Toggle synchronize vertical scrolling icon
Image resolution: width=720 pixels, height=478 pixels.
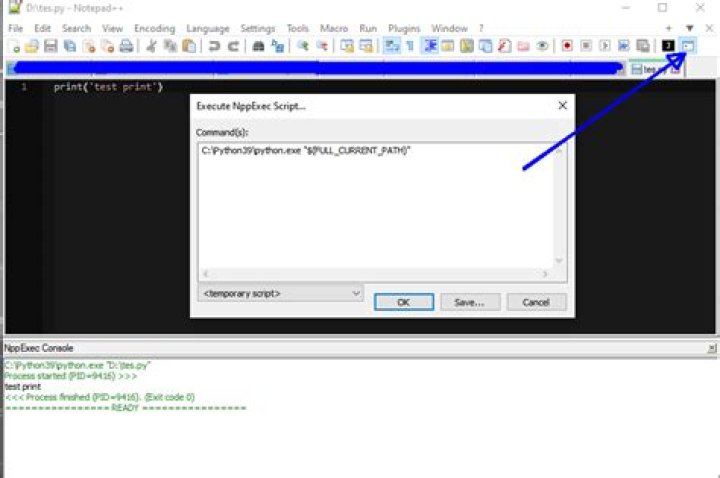(x=347, y=46)
